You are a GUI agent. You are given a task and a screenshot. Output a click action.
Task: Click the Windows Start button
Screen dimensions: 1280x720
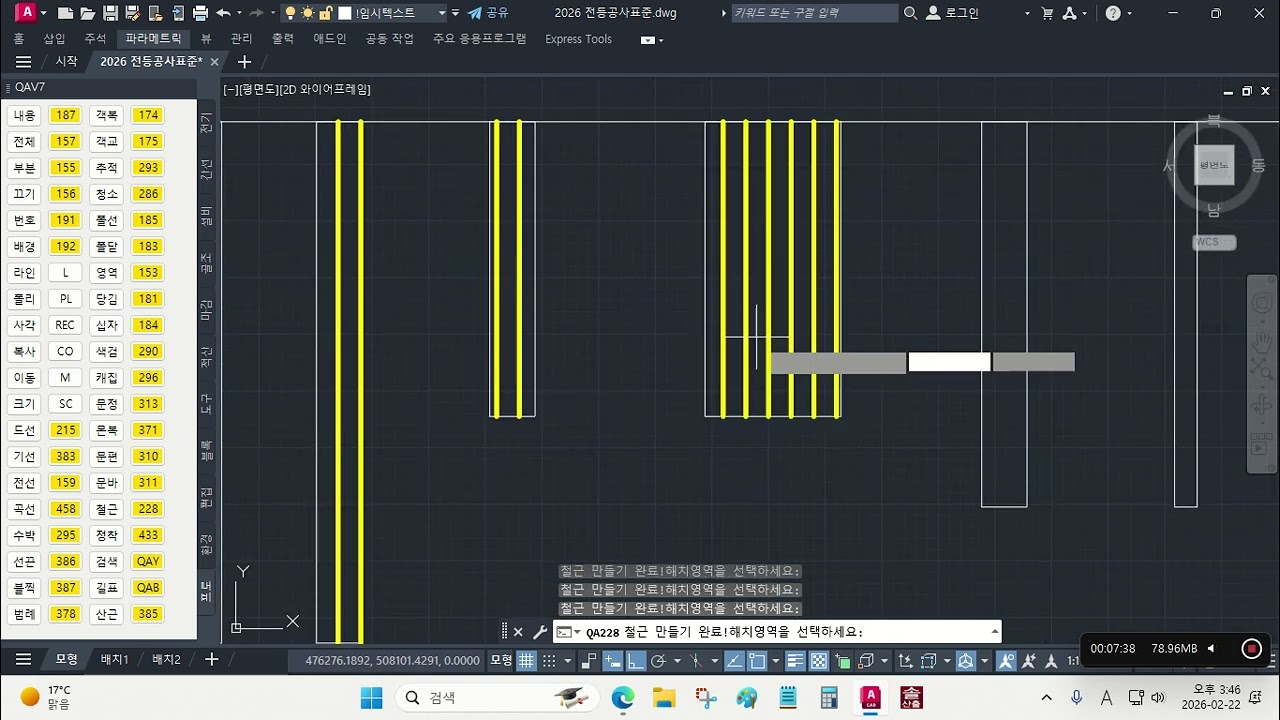pos(372,697)
